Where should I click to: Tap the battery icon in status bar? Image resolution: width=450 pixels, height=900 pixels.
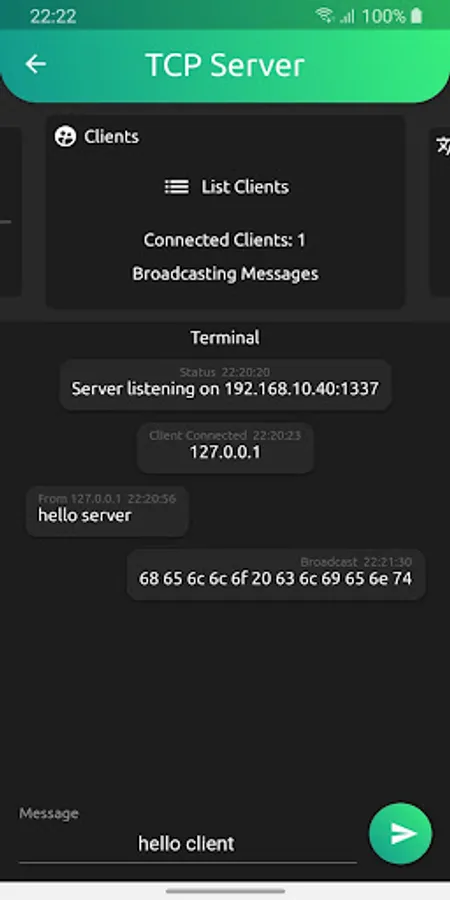pos(417,16)
